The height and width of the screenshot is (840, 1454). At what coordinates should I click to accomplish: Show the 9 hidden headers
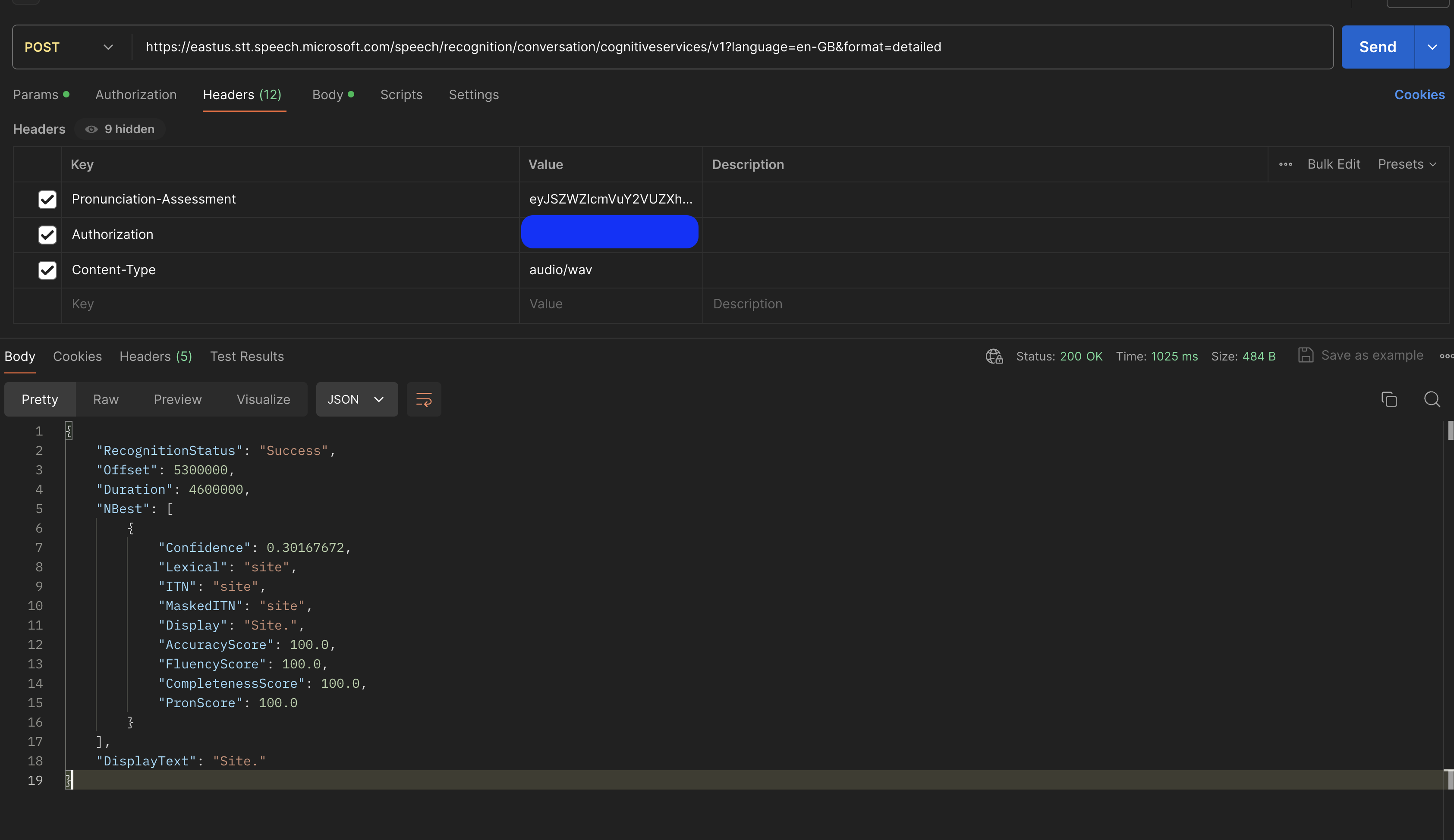[120, 129]
